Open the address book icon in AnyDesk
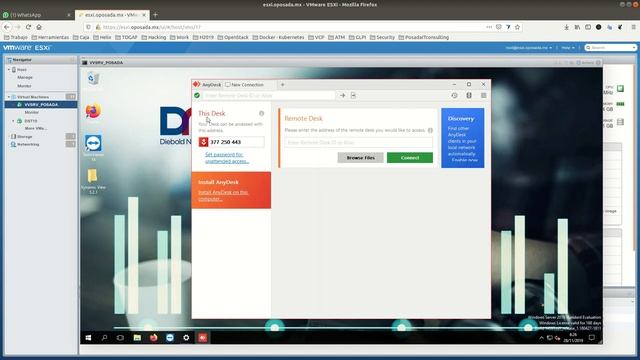Image resolution: width=640 pixels, height=360 pixels. [469, 95]
